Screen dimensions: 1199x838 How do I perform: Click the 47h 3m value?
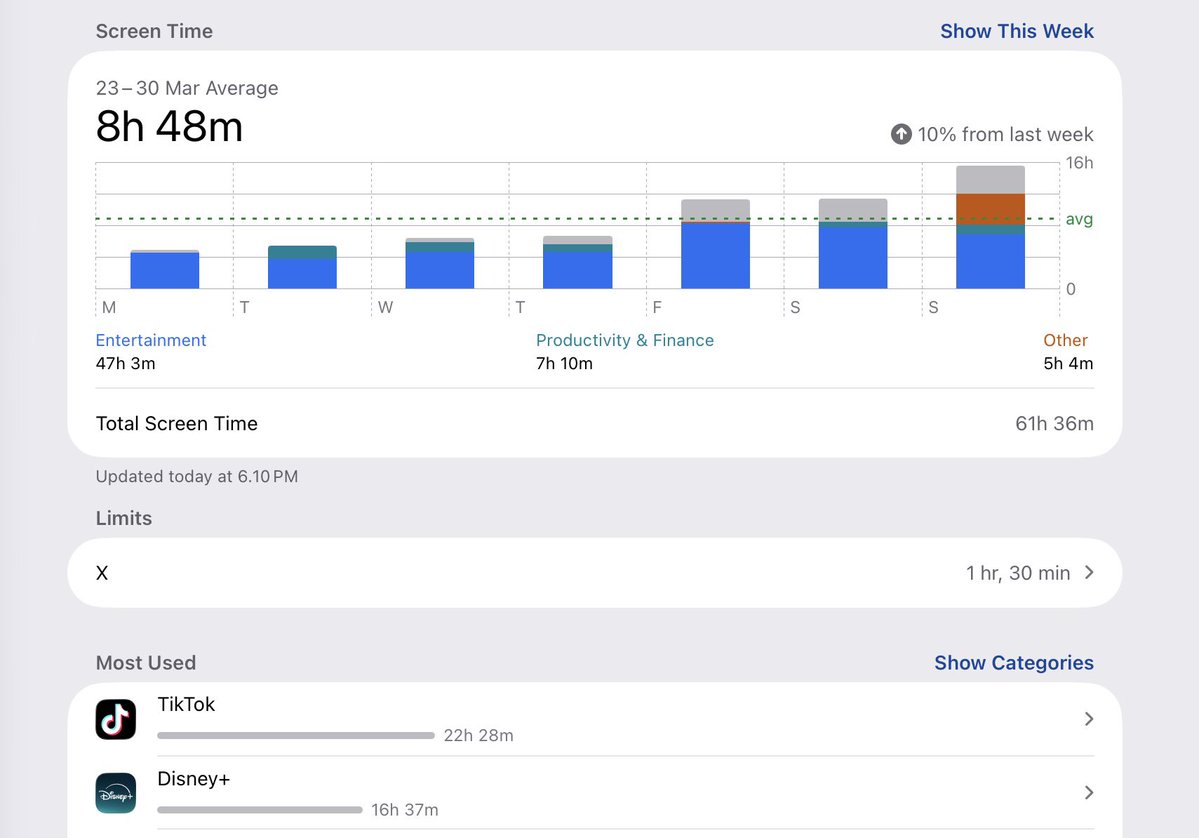click(x=125, y=364)
